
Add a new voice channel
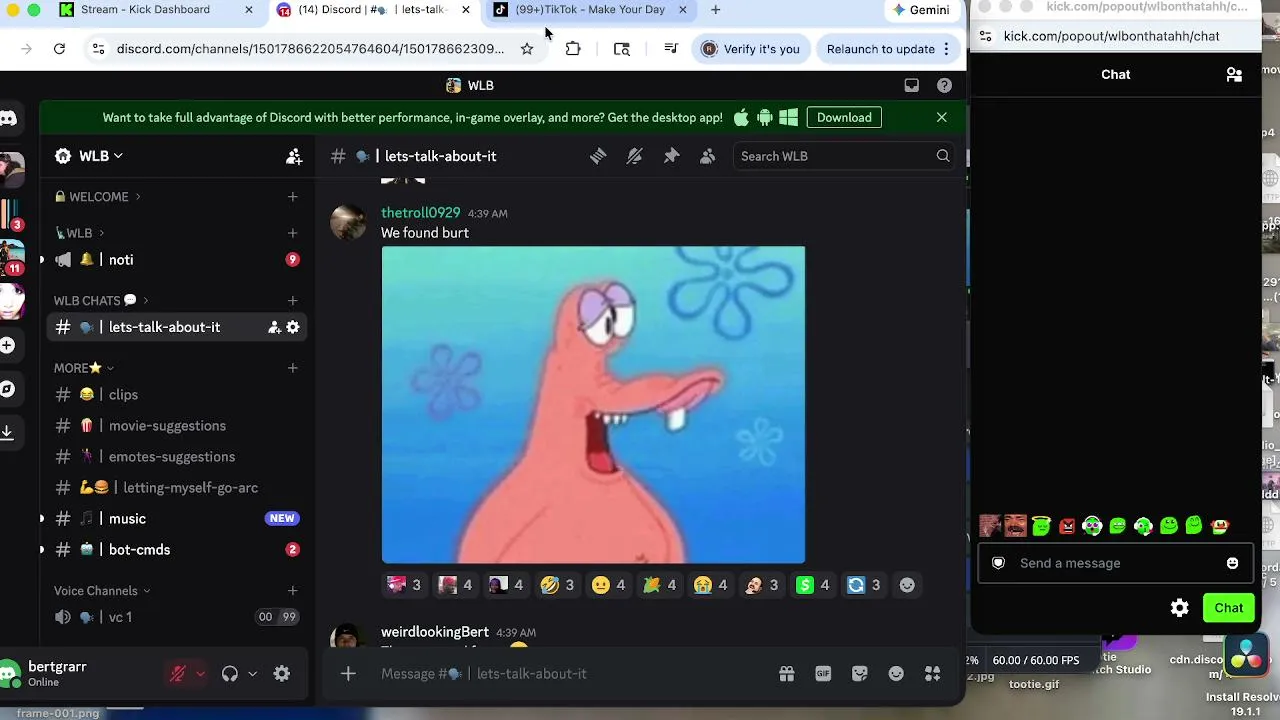point(292,591)
